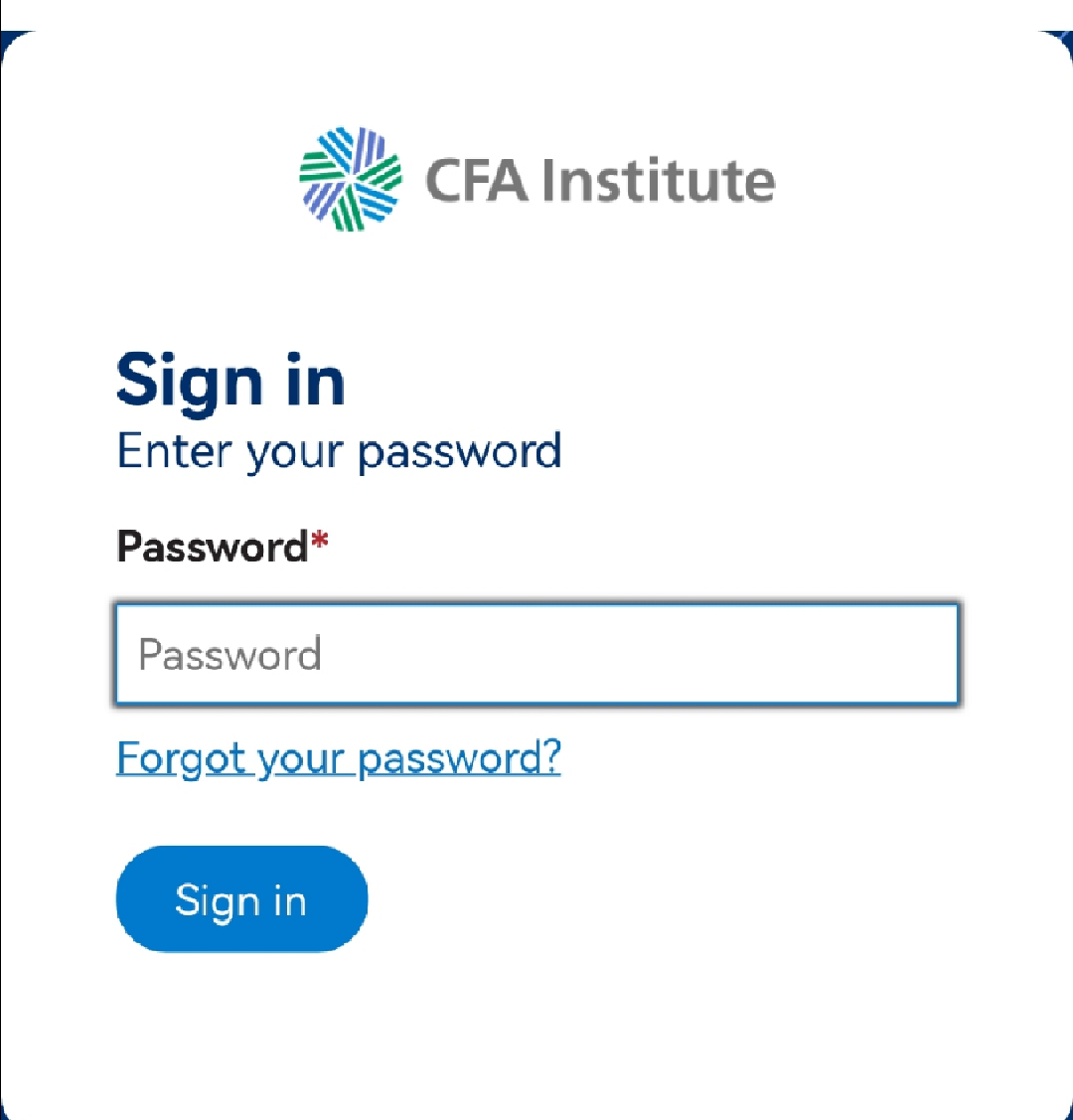Follow the underlined Forgot your password? text
1073x1120 pixels.
click(339, 758)
